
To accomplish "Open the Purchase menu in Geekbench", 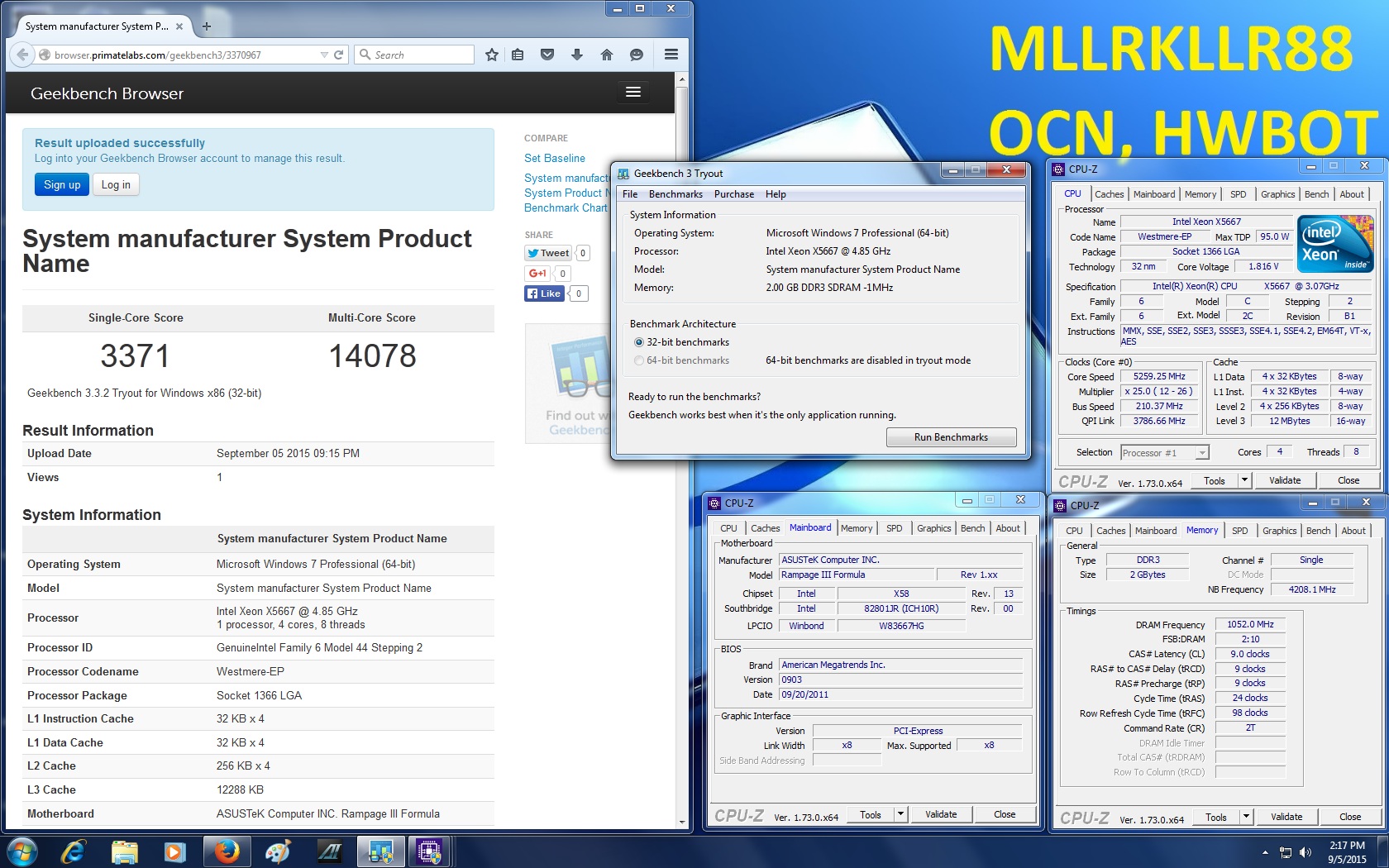I will [x=734, y=194].
